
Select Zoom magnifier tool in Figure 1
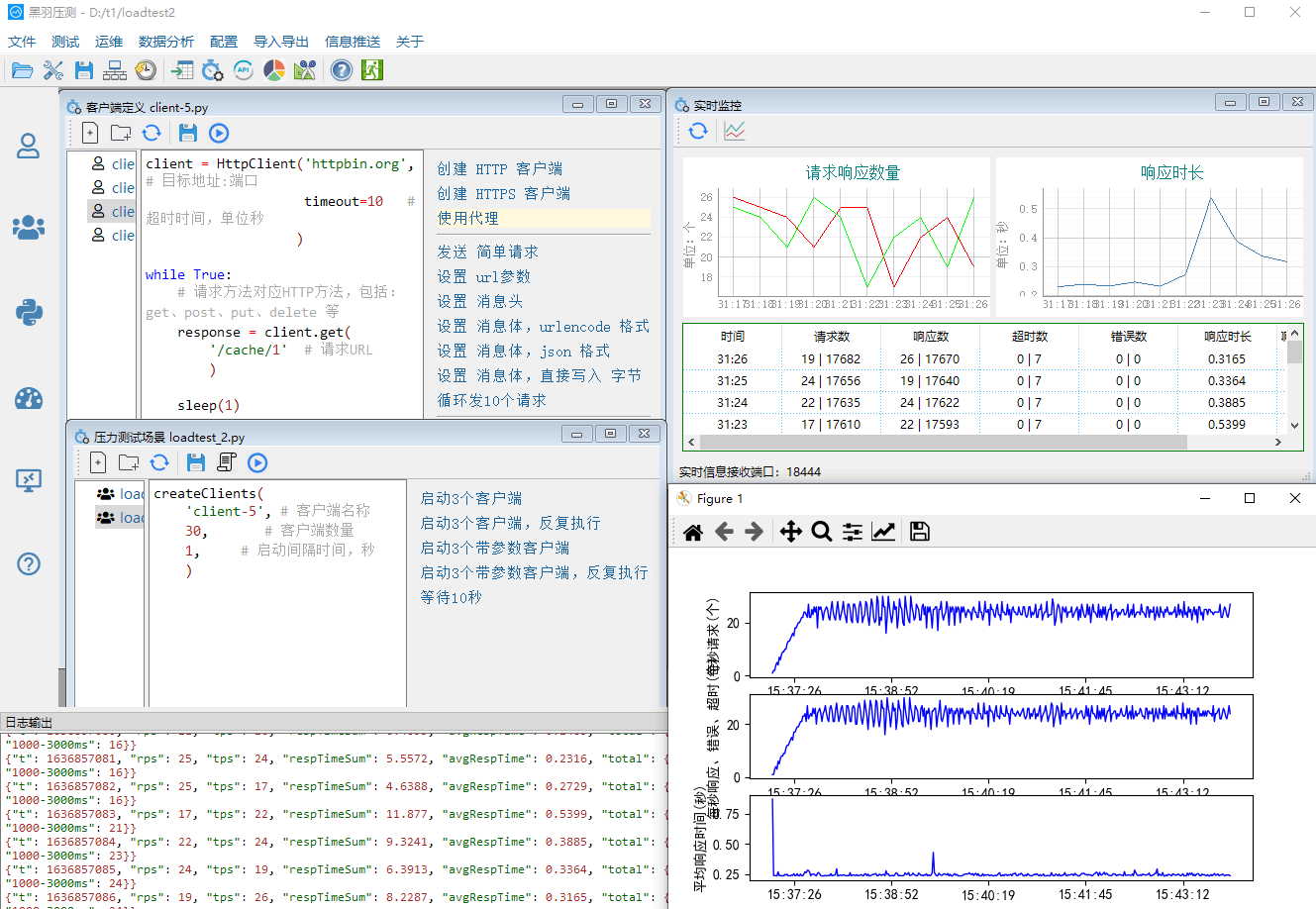click(x=821, y=533)
